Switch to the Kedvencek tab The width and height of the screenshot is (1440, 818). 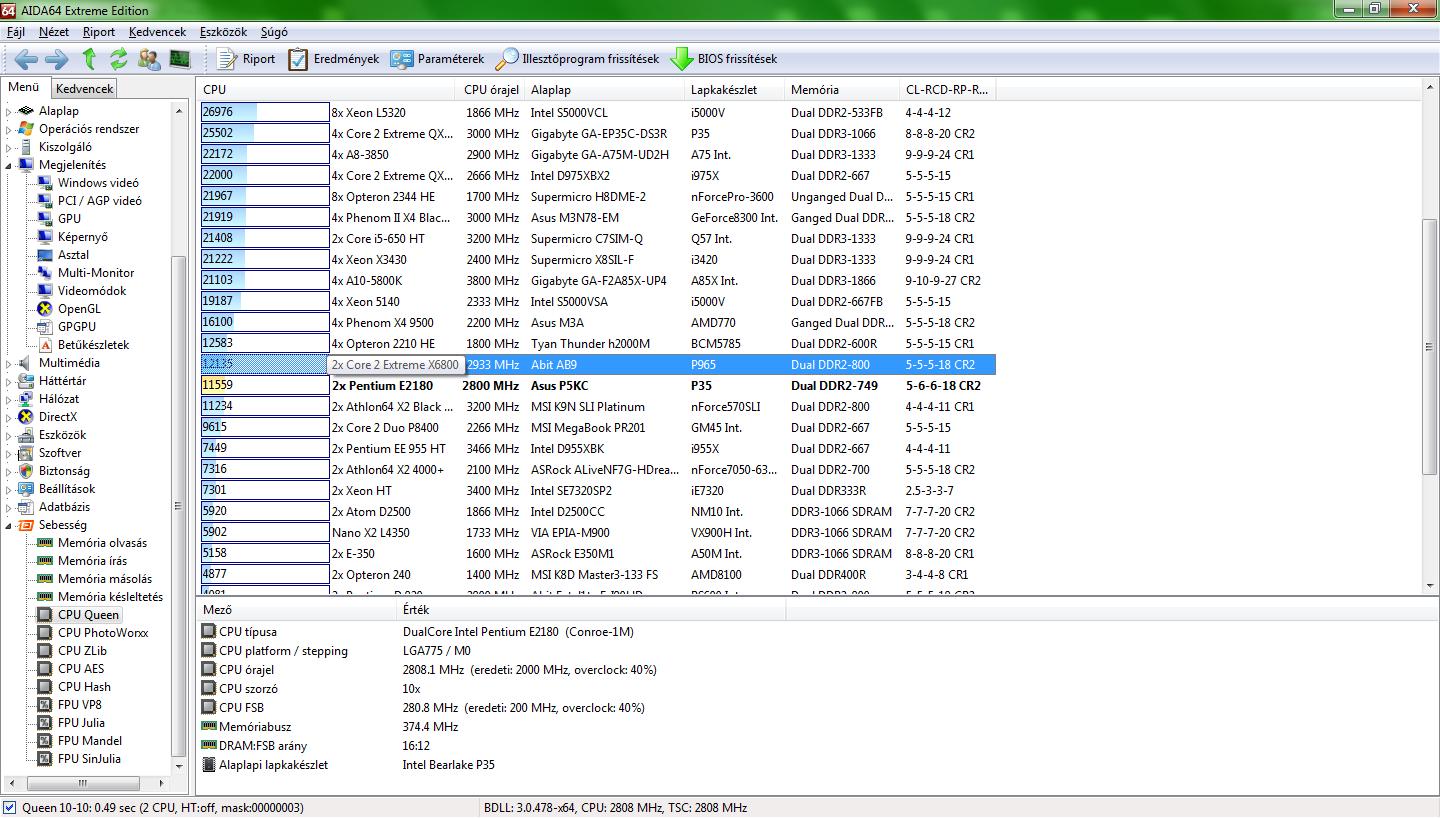84,89
